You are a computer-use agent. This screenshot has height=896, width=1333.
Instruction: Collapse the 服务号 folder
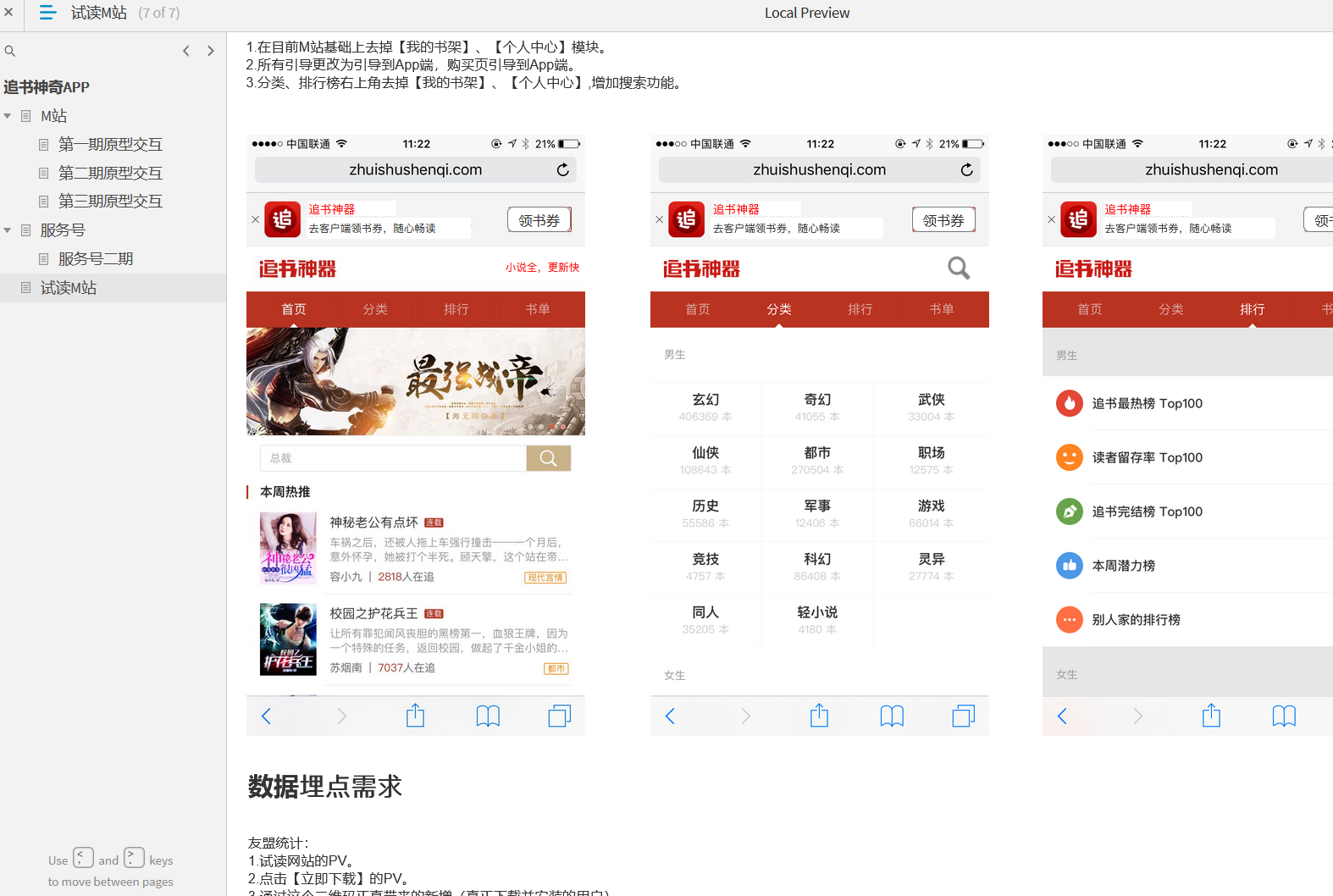(x=8, y=230)
